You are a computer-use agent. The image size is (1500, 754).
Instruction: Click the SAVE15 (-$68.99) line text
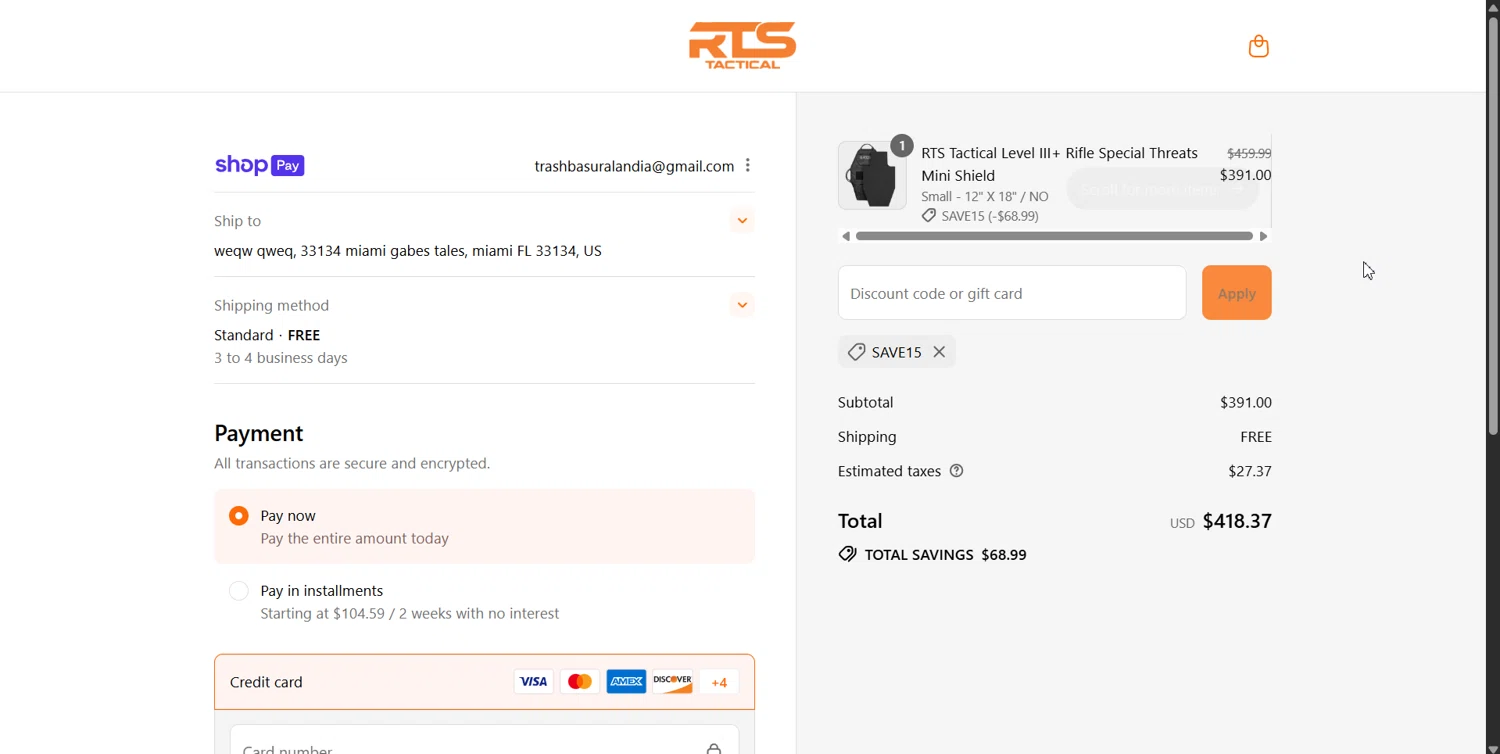point(990,216)
